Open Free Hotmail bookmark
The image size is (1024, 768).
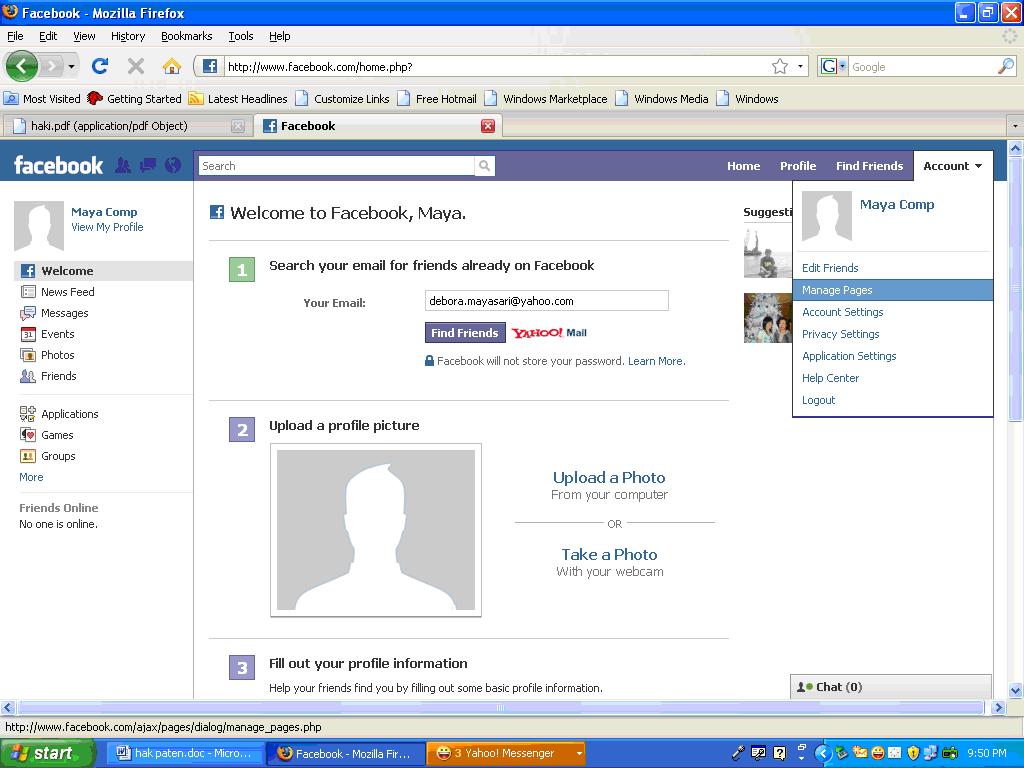438,99
